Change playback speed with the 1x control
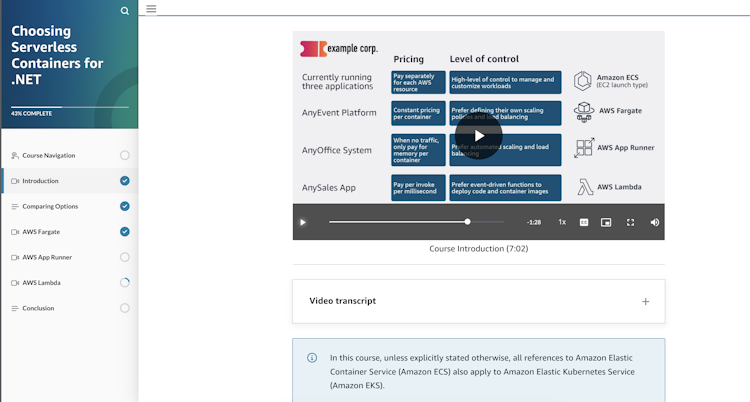 point(562,222)
